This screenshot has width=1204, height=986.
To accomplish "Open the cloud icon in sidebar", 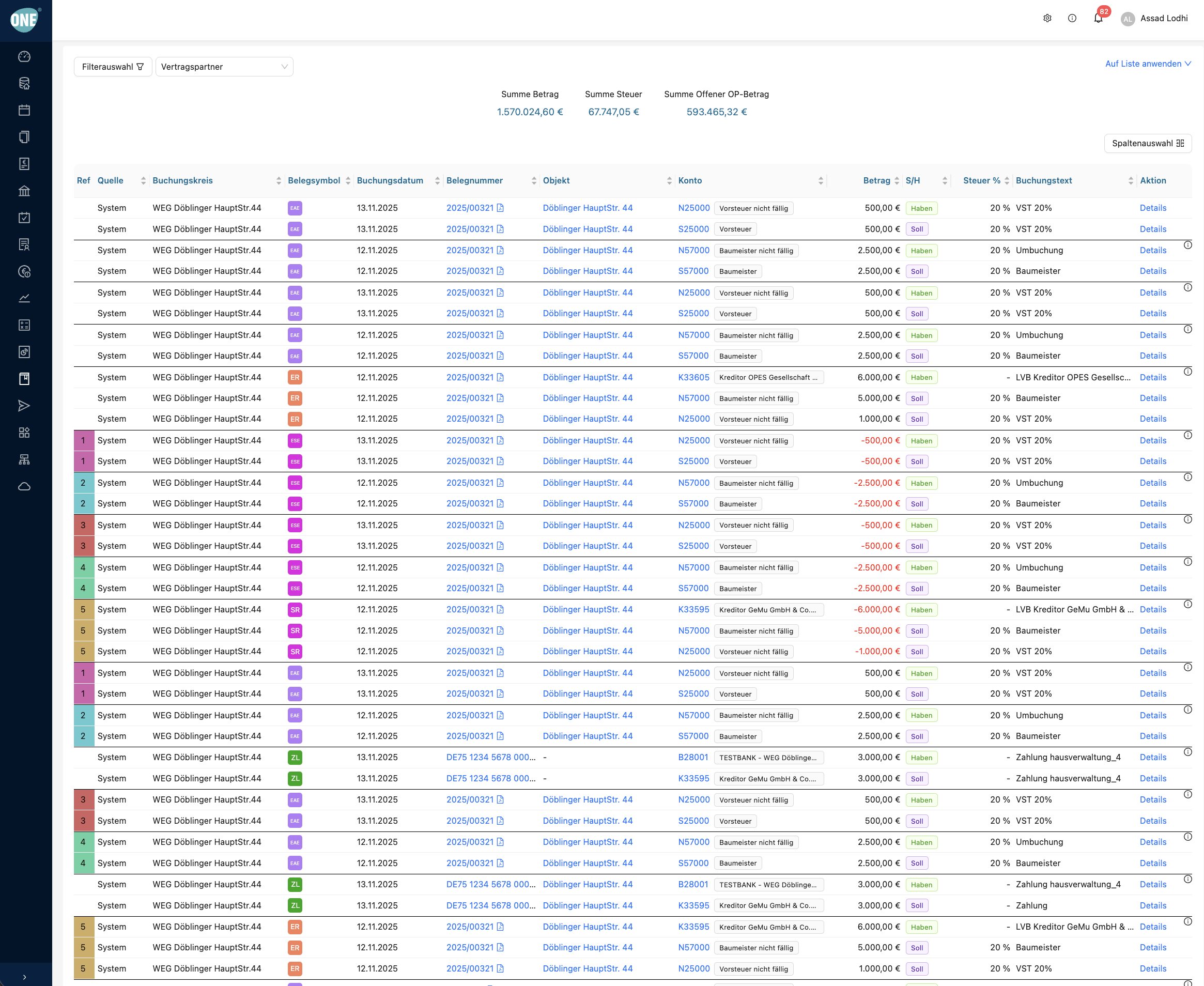I will point(24,487).
